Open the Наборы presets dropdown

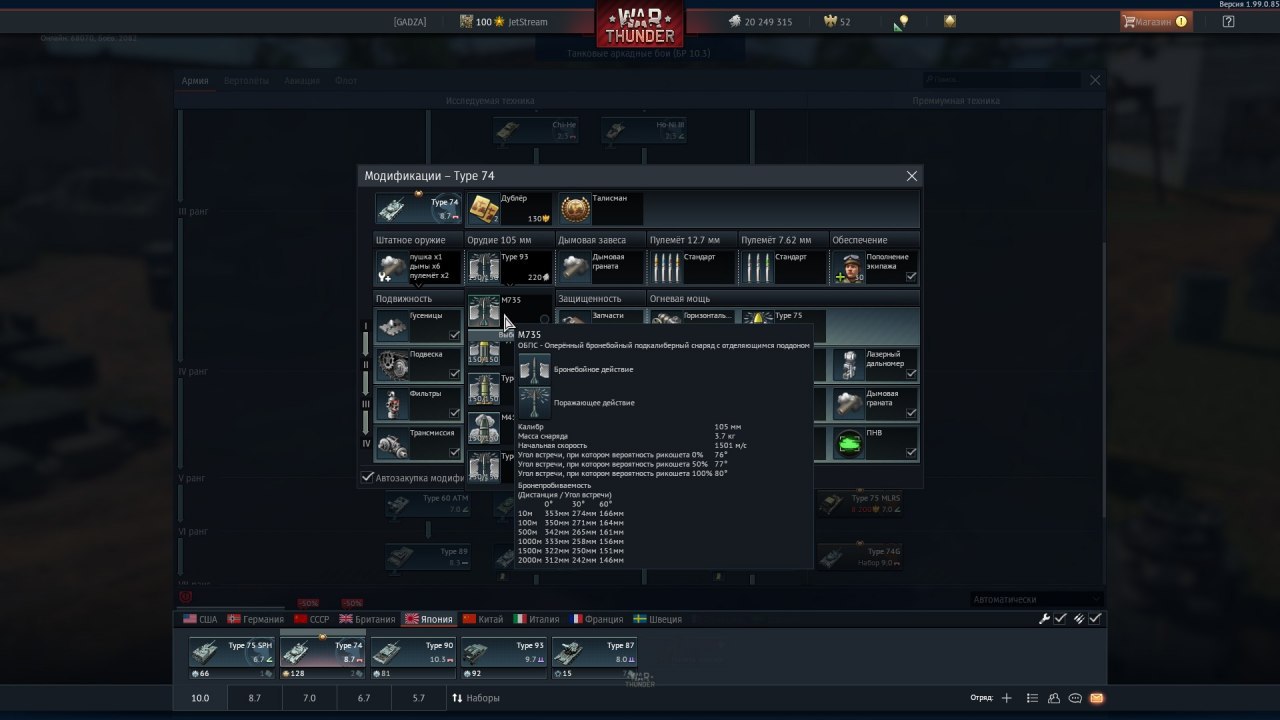click(x=476, y=698)
